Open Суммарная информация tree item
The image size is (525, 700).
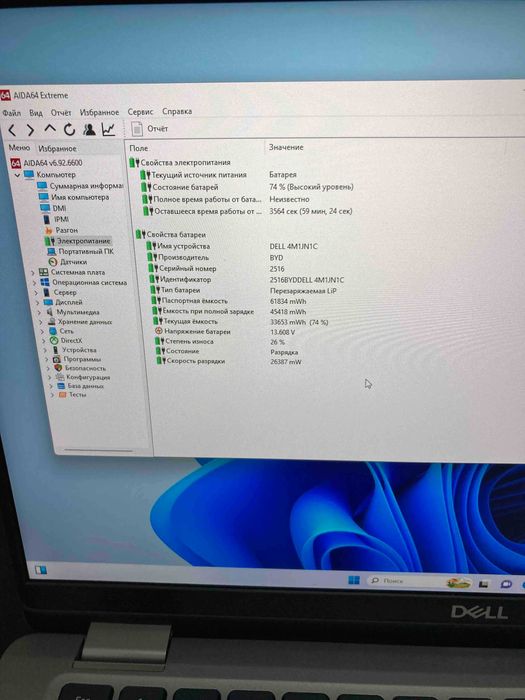[x=80, y=186]
